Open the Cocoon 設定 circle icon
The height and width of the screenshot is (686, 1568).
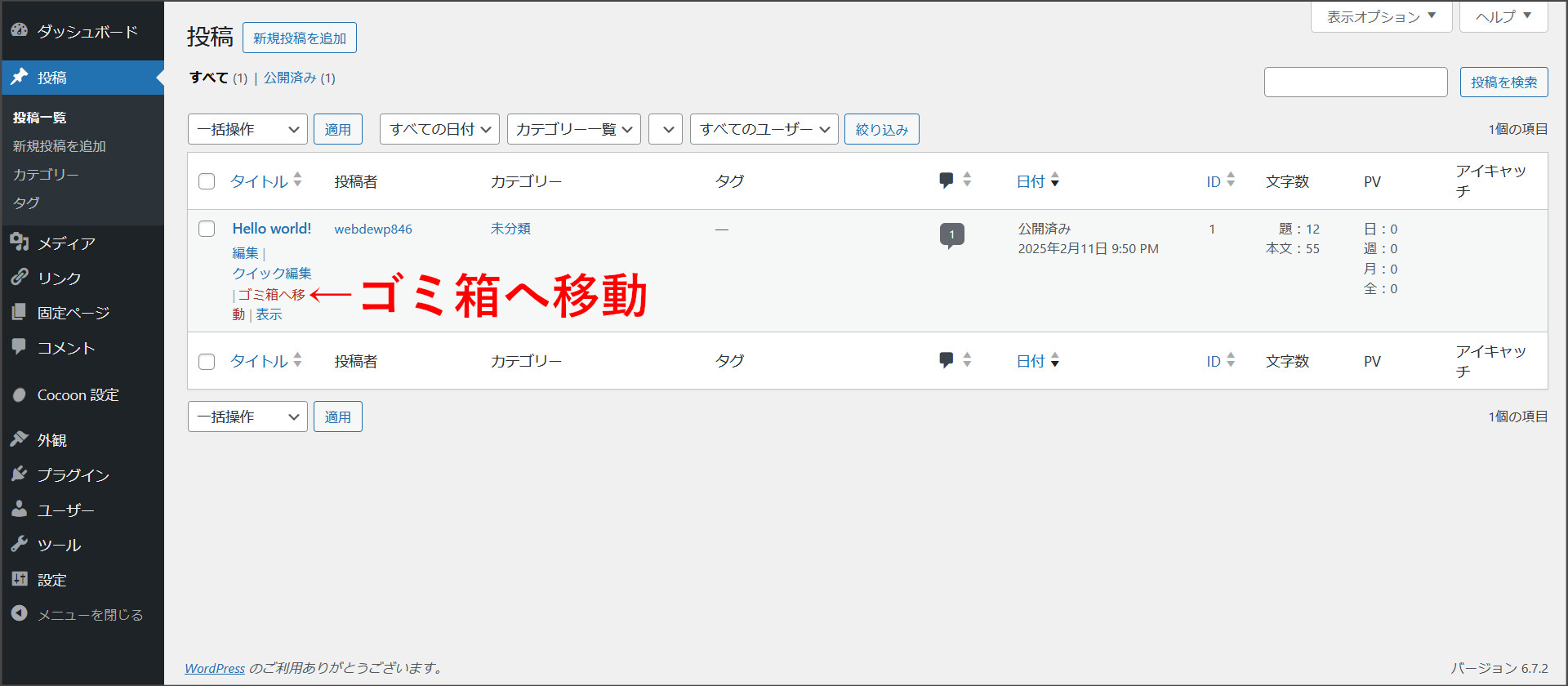pyautogui.click(x=20, y=394)
